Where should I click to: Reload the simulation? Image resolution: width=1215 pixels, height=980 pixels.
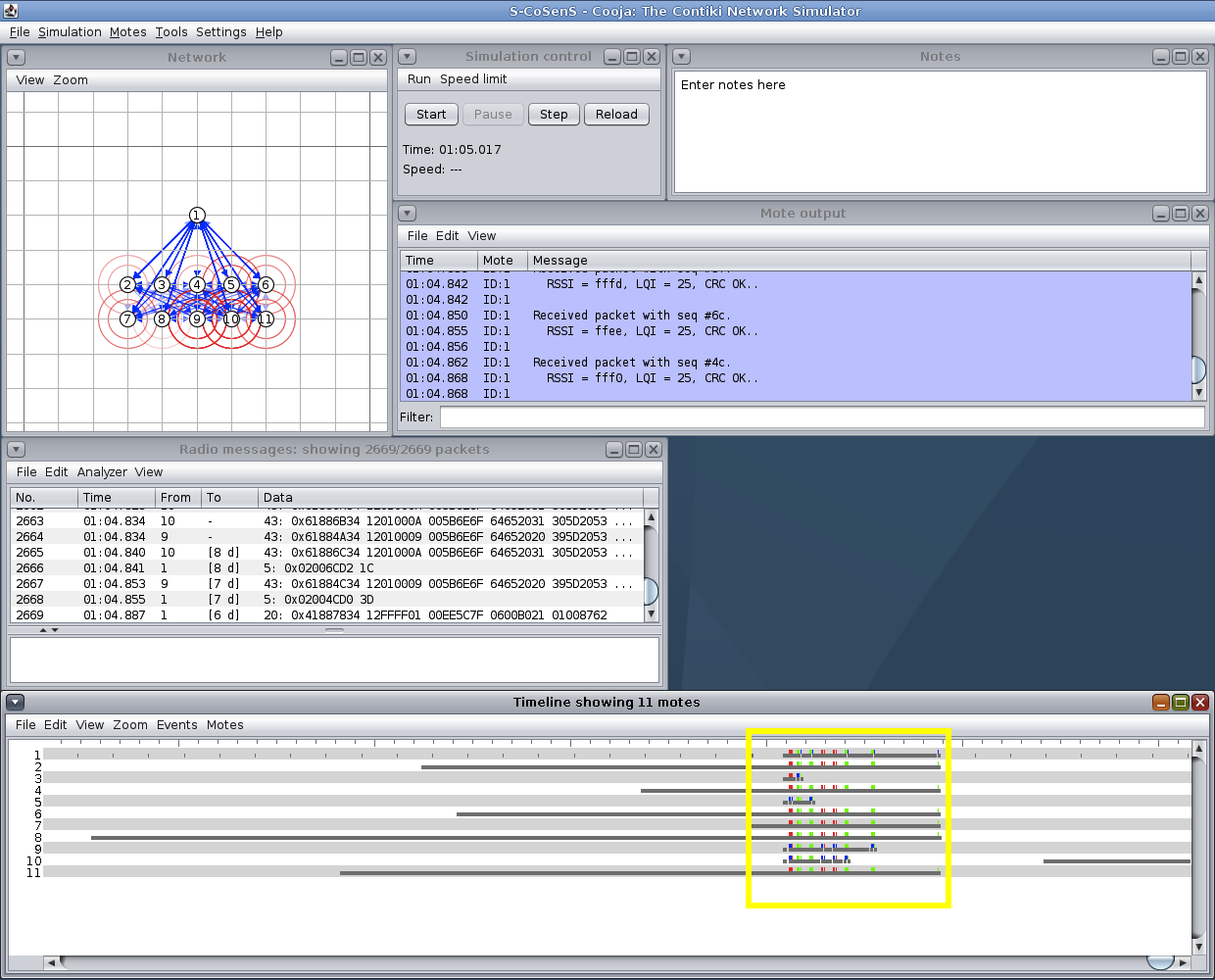coord(616,115)
